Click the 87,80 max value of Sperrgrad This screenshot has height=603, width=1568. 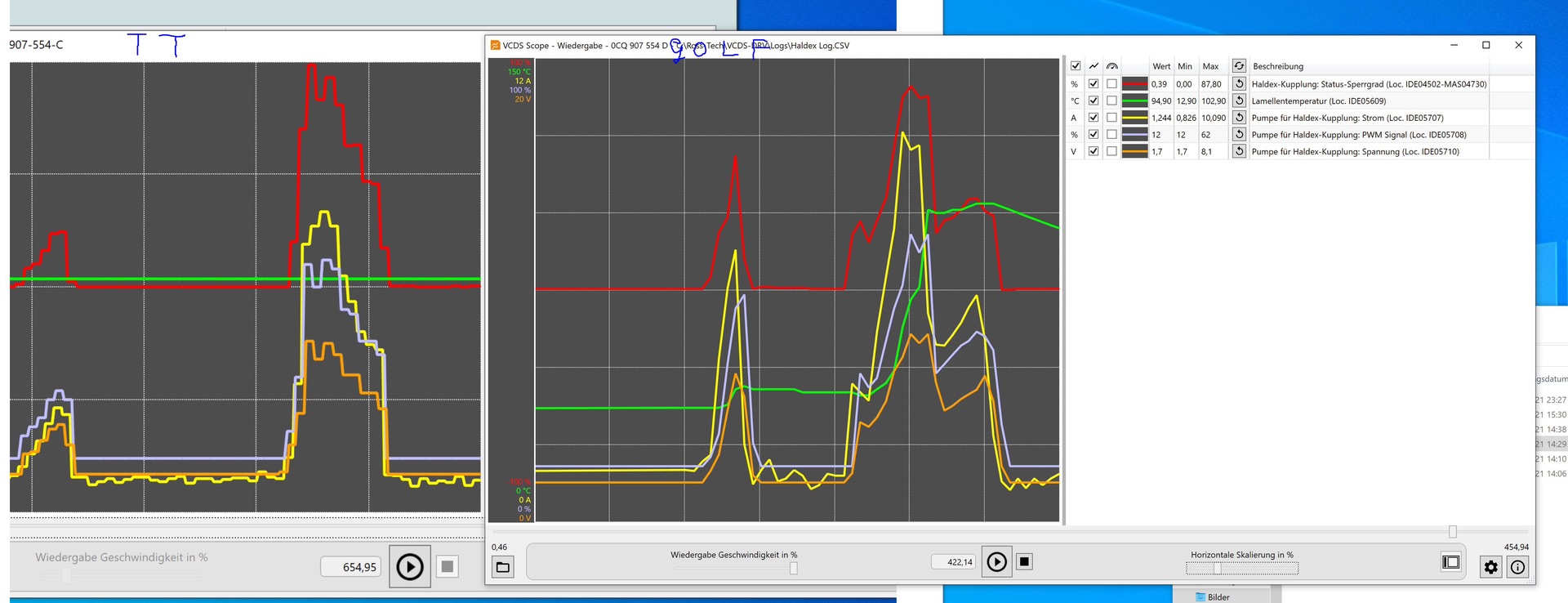point(1211,84)
